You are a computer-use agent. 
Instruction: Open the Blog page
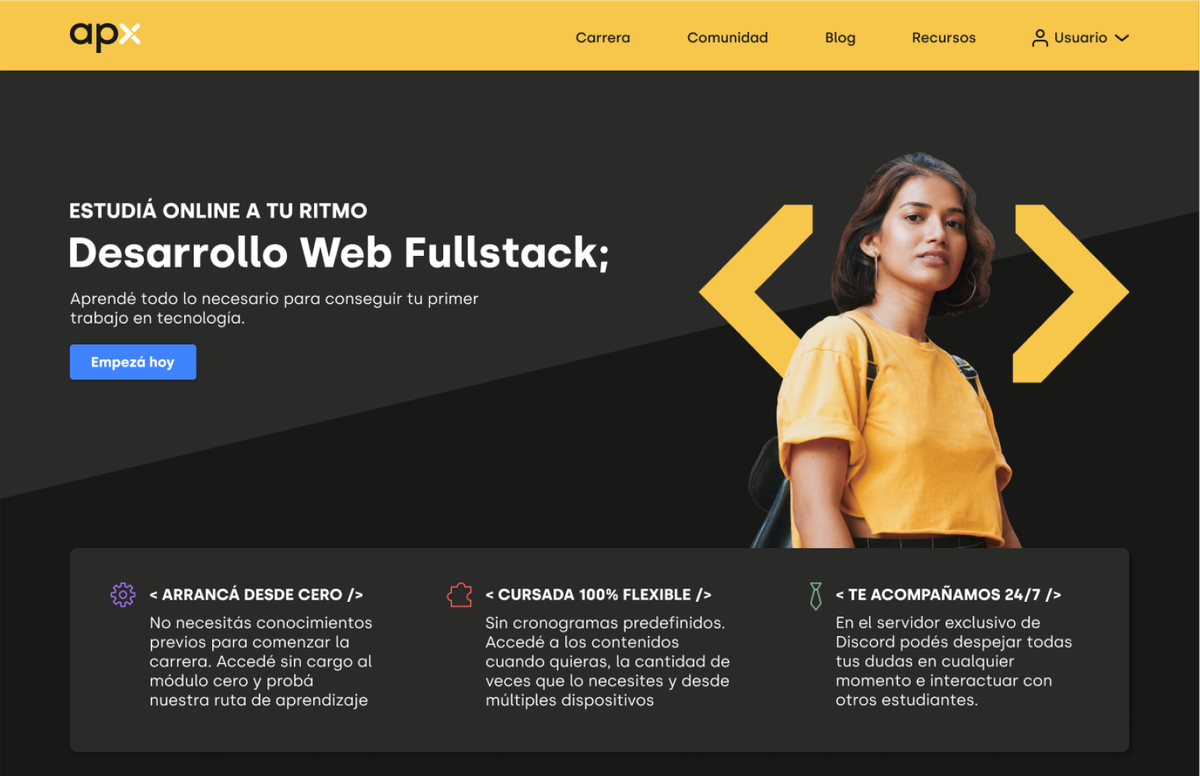[840, 38]
